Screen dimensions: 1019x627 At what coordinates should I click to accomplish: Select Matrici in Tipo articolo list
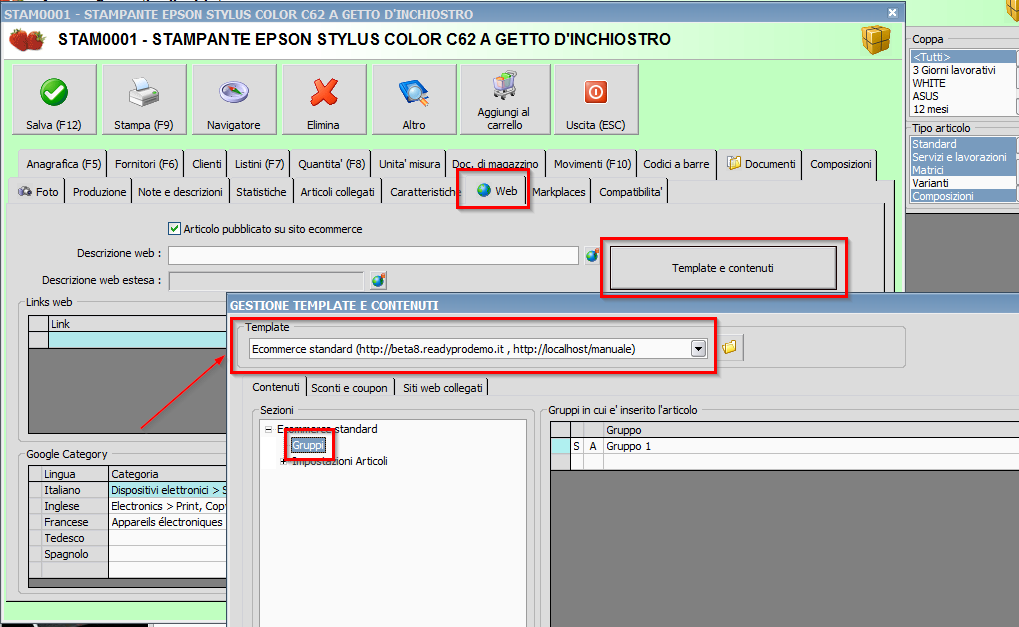[963, 170]
